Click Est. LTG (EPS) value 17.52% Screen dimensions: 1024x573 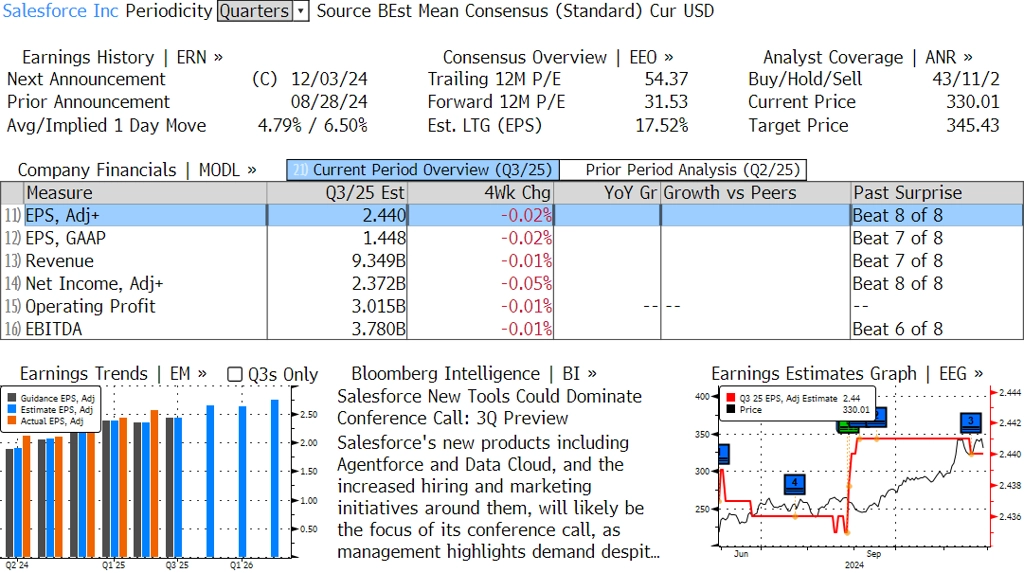point(662,125)
